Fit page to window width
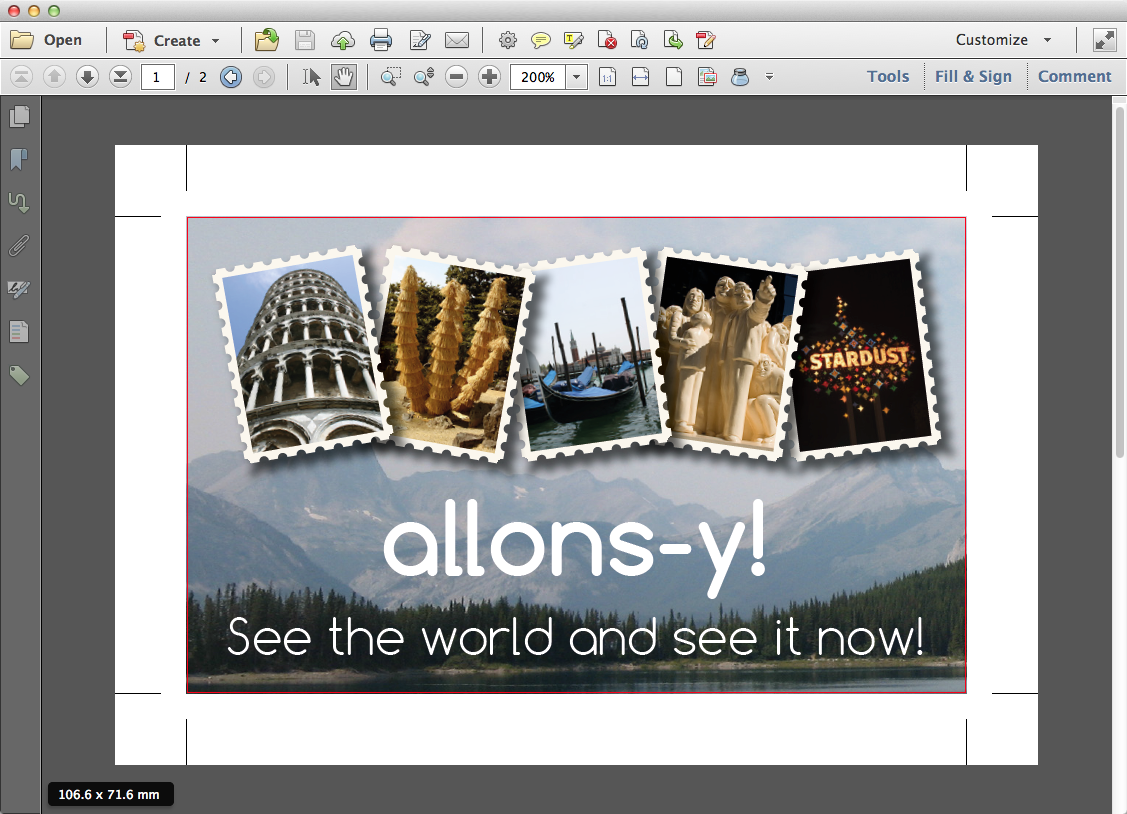Screen dimensions: 1127x814 [640, 77]
